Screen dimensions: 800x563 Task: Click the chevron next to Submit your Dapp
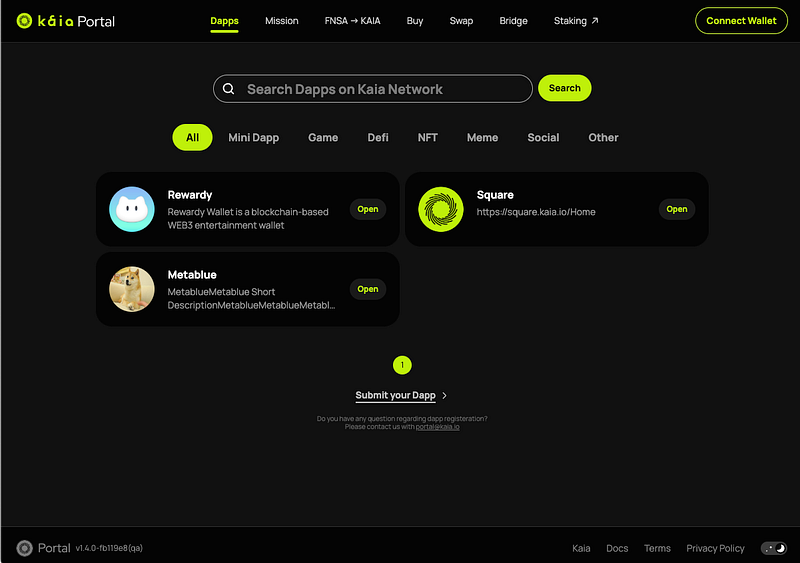[444, 396]
